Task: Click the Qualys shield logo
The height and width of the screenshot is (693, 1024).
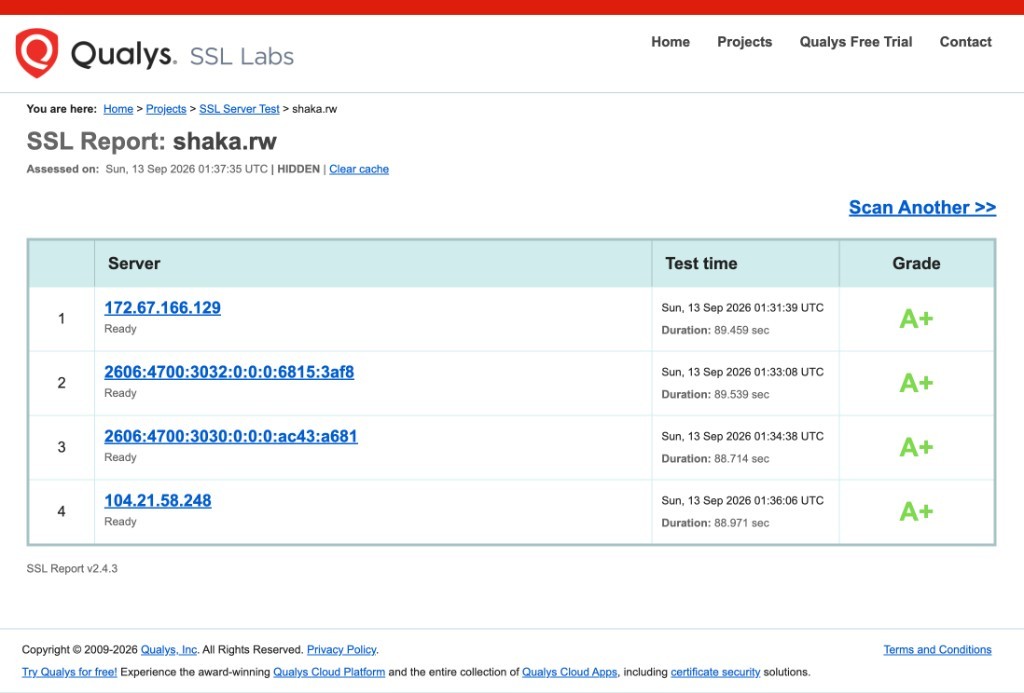Action: (37, 53)
